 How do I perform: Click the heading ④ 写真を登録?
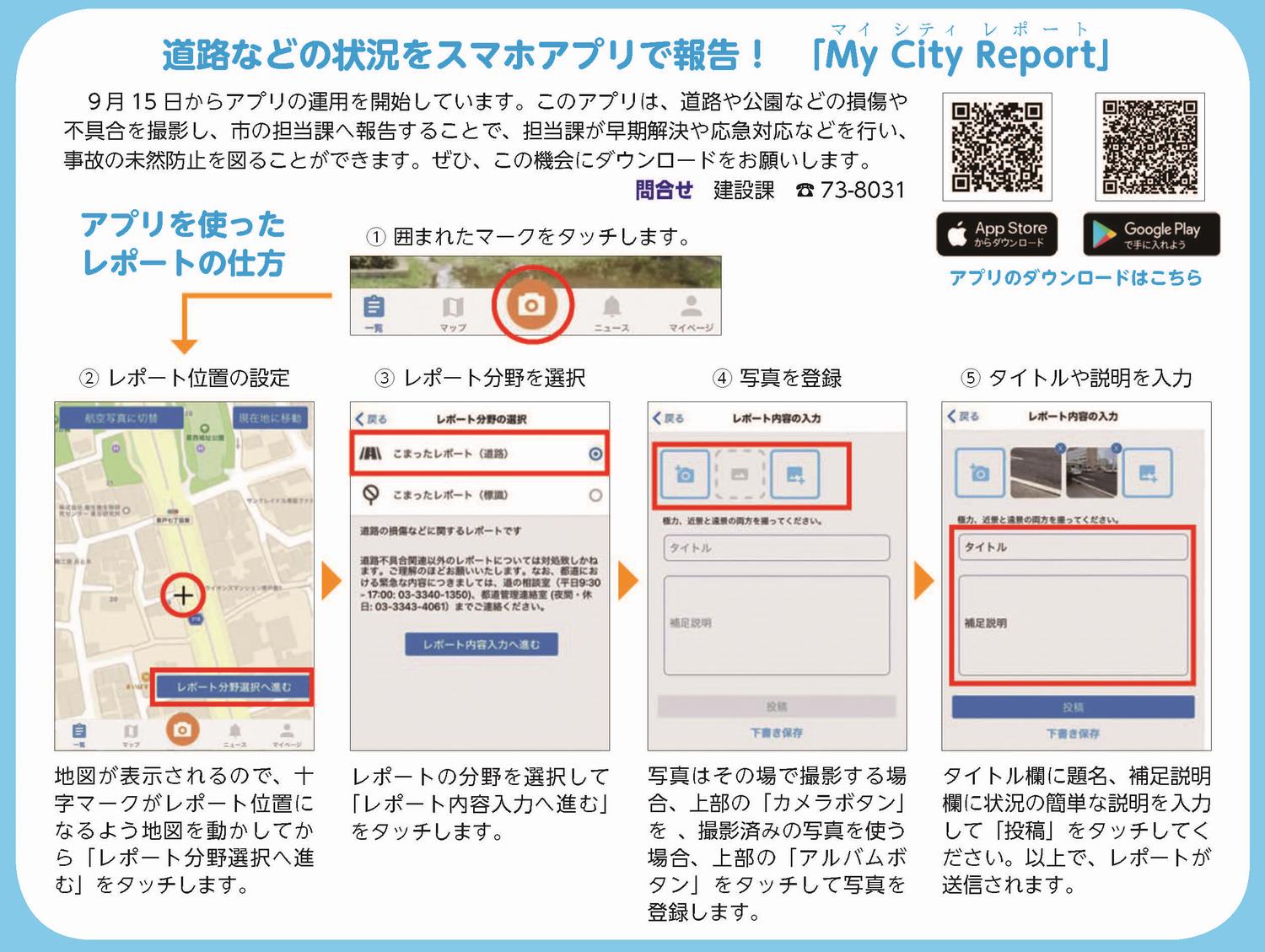pos(777,378)
